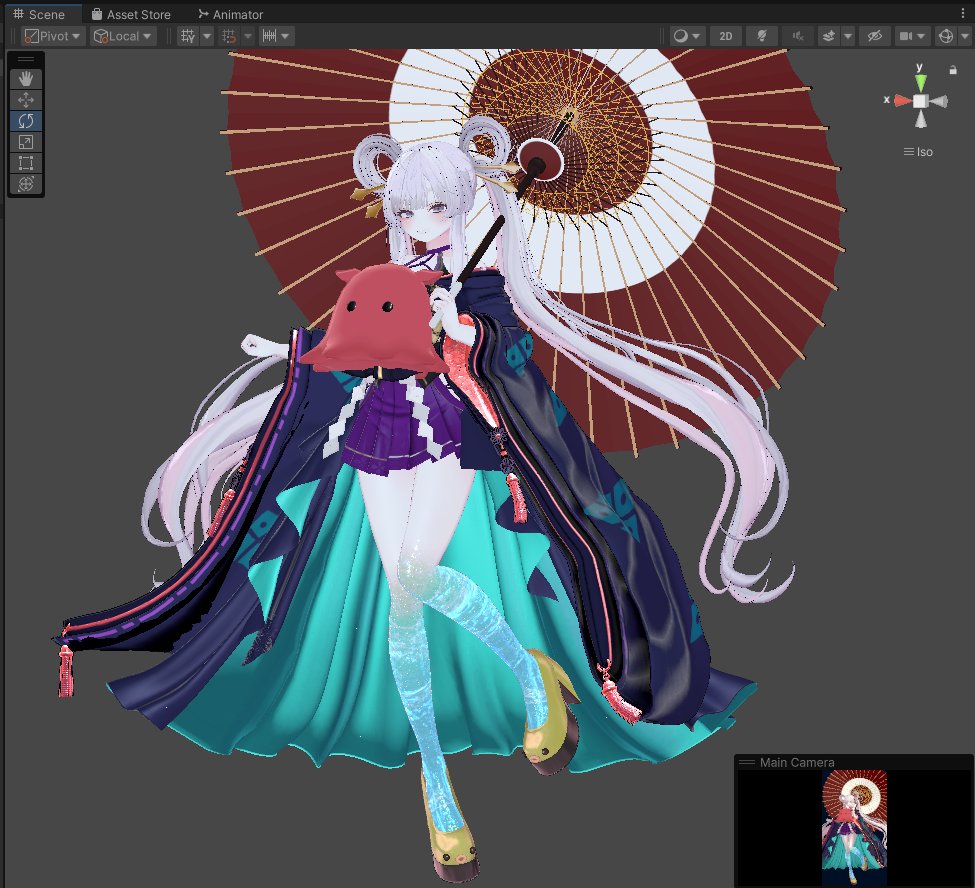975x888 pixels.
Task: Select the Scale tool
Action: 25,142
